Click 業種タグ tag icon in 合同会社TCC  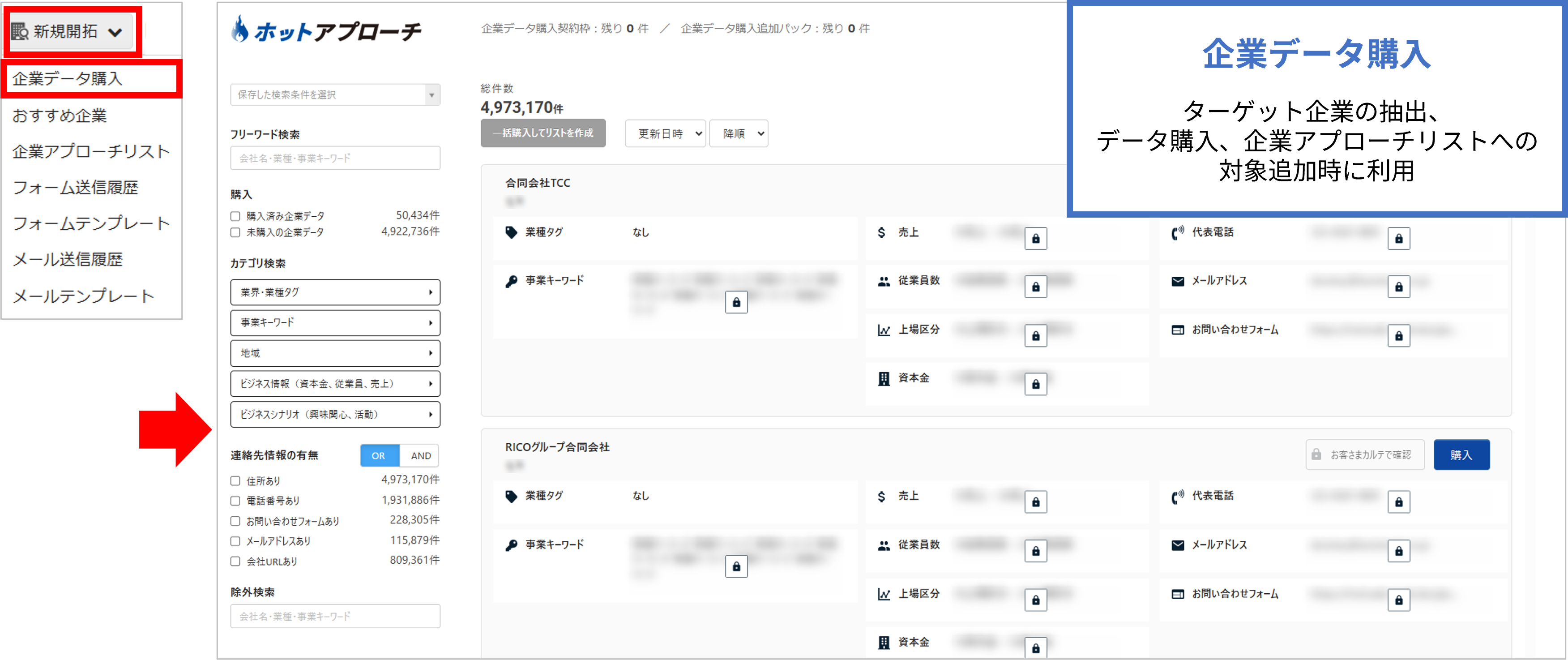pyautogui.click(x=511, y=232)
